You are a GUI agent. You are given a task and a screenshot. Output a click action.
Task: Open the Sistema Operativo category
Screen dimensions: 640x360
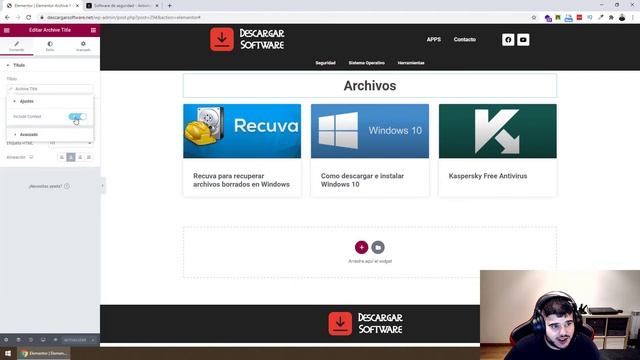coord(367,63)
